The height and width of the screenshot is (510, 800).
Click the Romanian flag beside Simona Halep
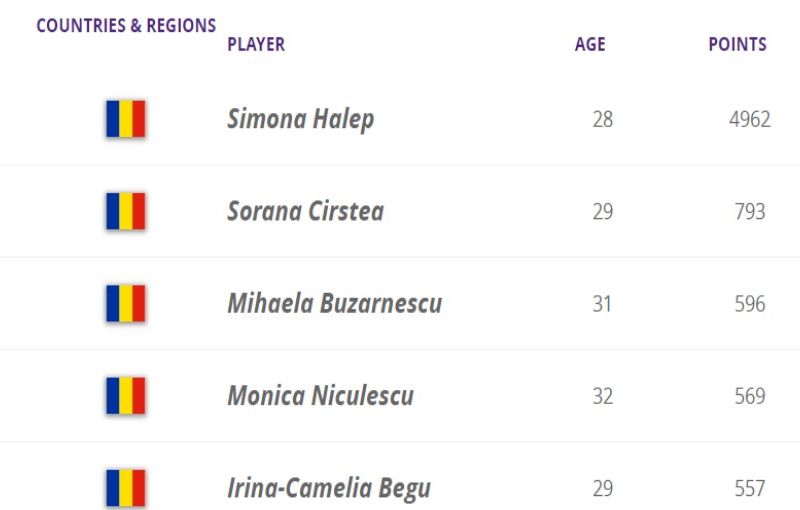pos(126,119)
